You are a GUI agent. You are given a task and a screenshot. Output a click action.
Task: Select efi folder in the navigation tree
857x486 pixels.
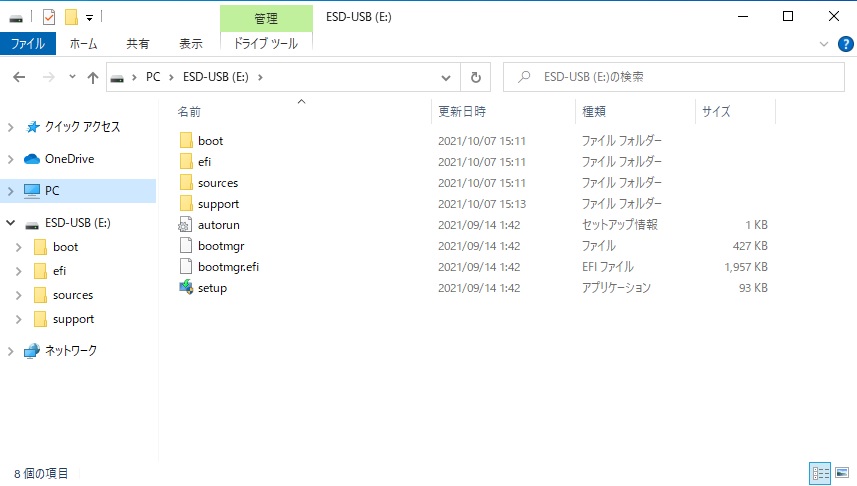[x=59, y=271]
